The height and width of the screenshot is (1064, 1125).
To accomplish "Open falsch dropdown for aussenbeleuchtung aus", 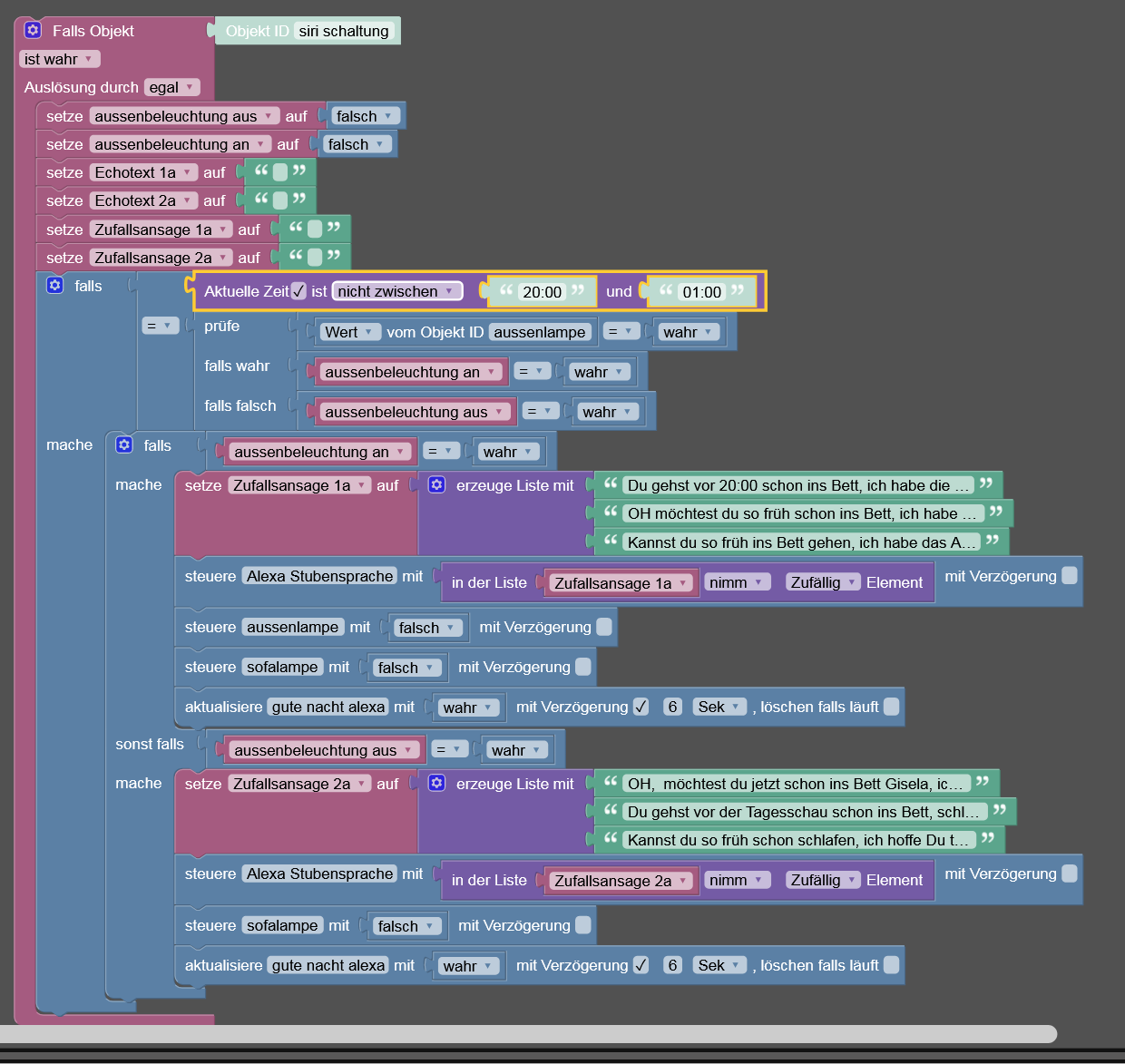I will 365,116.
